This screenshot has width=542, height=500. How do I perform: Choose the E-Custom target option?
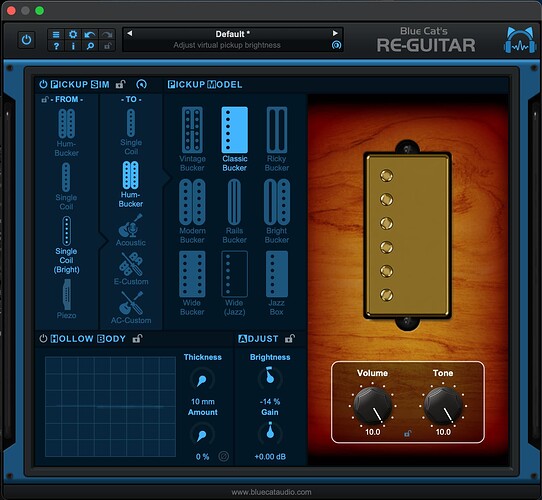click(x=131, y=268)
